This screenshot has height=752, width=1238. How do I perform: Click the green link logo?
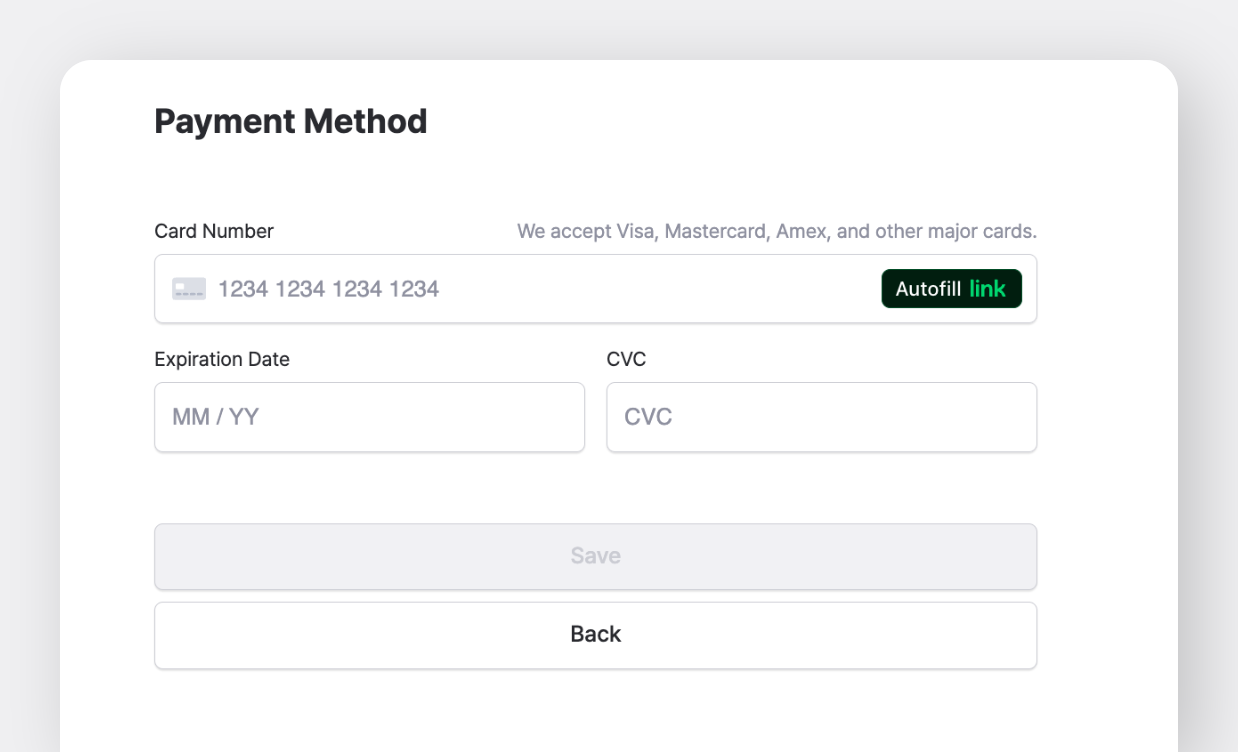[987, 289]
